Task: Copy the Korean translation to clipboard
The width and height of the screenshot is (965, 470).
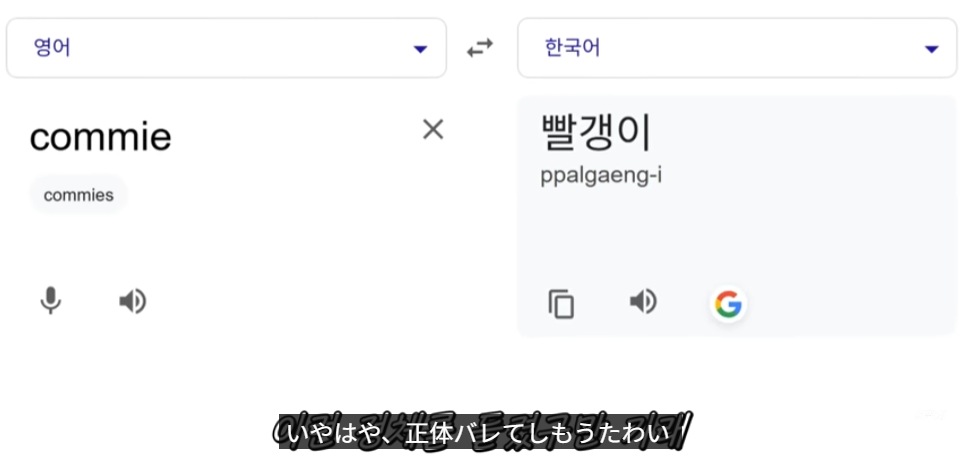Action: pyautogui.click(x=561, y=303)
